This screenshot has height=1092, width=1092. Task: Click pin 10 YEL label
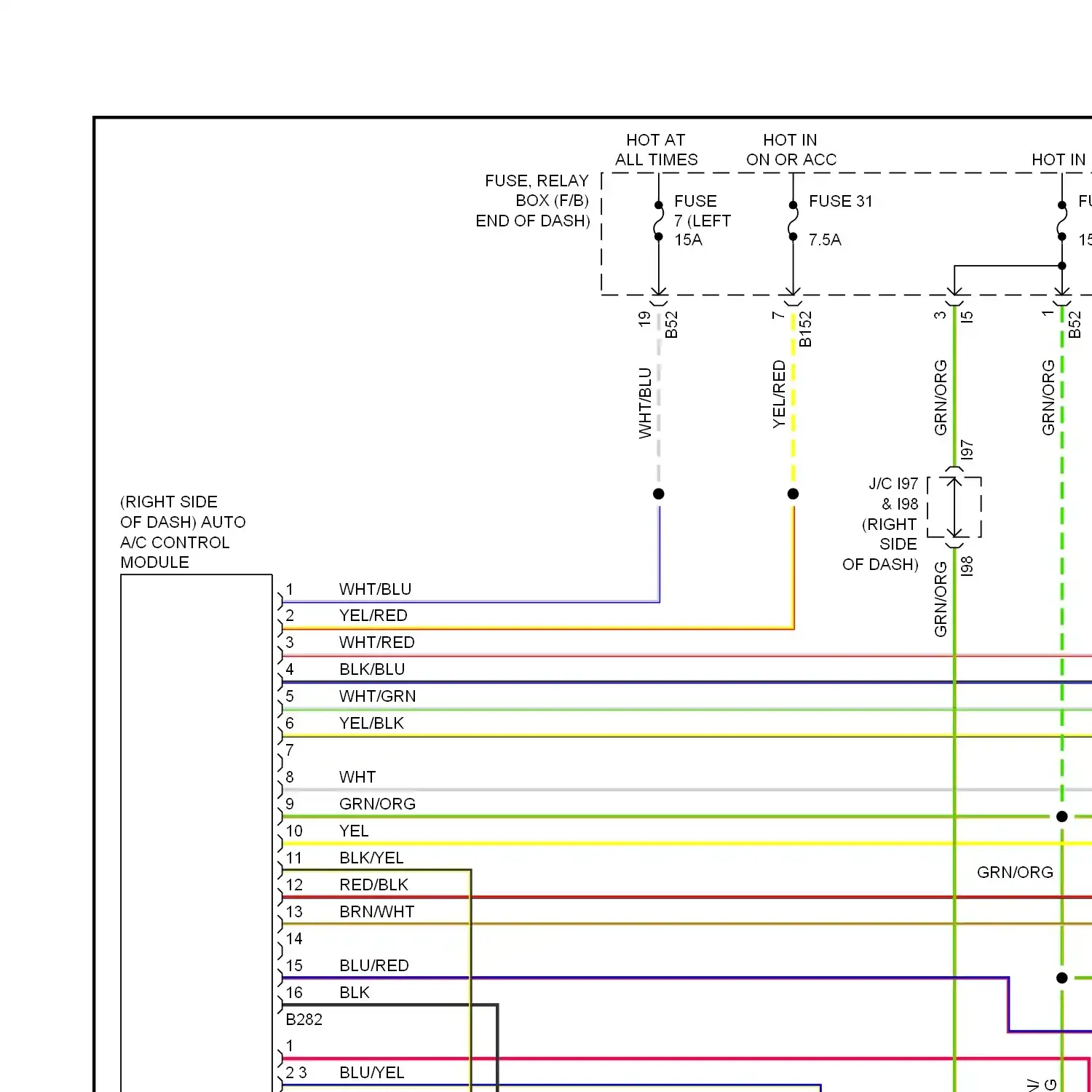pyautogui.click(x=354, y=831)
